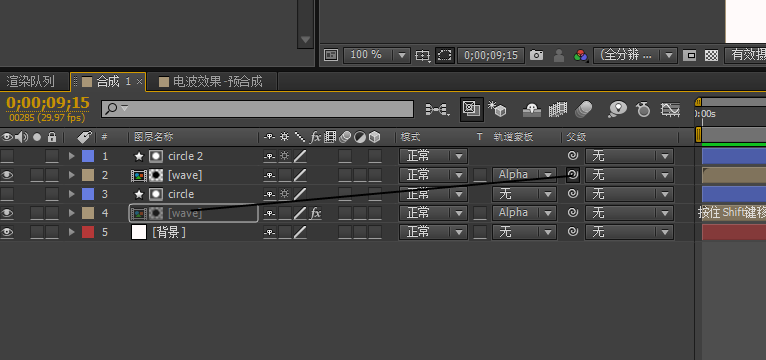Viewport: 766px width, 360px height.
Task: Click the 图层名称 column header
Action: click(x=153, y=137)
